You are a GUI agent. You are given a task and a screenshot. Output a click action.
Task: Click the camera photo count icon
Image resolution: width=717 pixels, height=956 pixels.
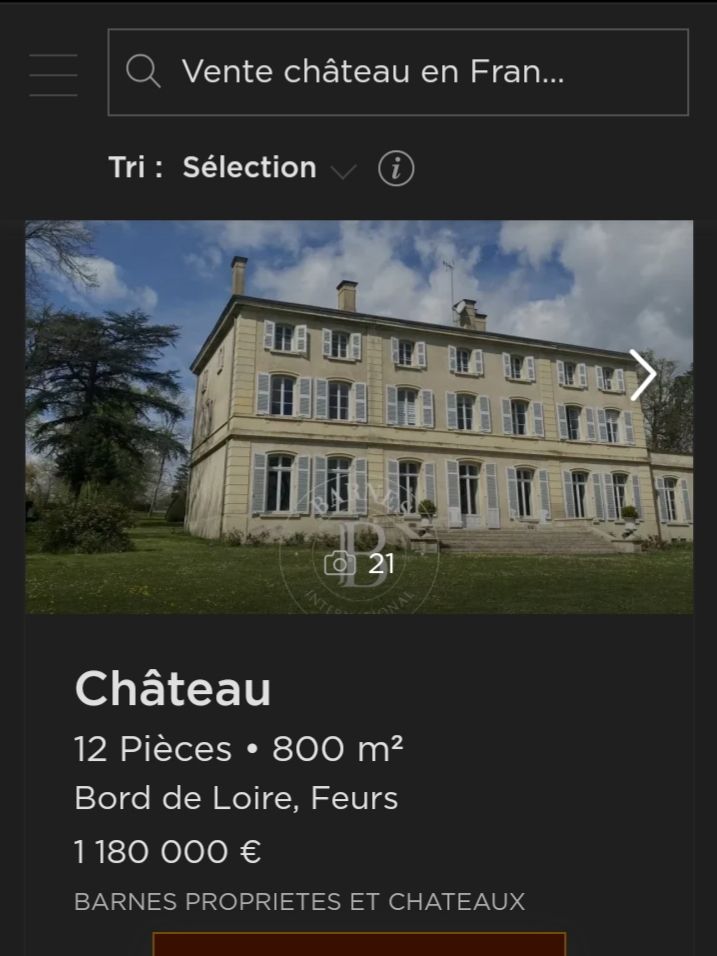[x=340, y=563]
